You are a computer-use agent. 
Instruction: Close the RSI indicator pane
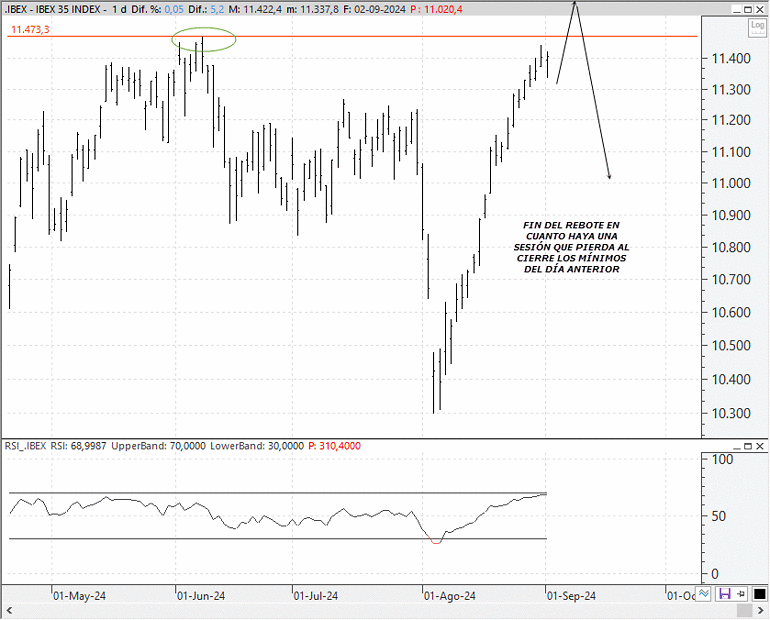760,446
